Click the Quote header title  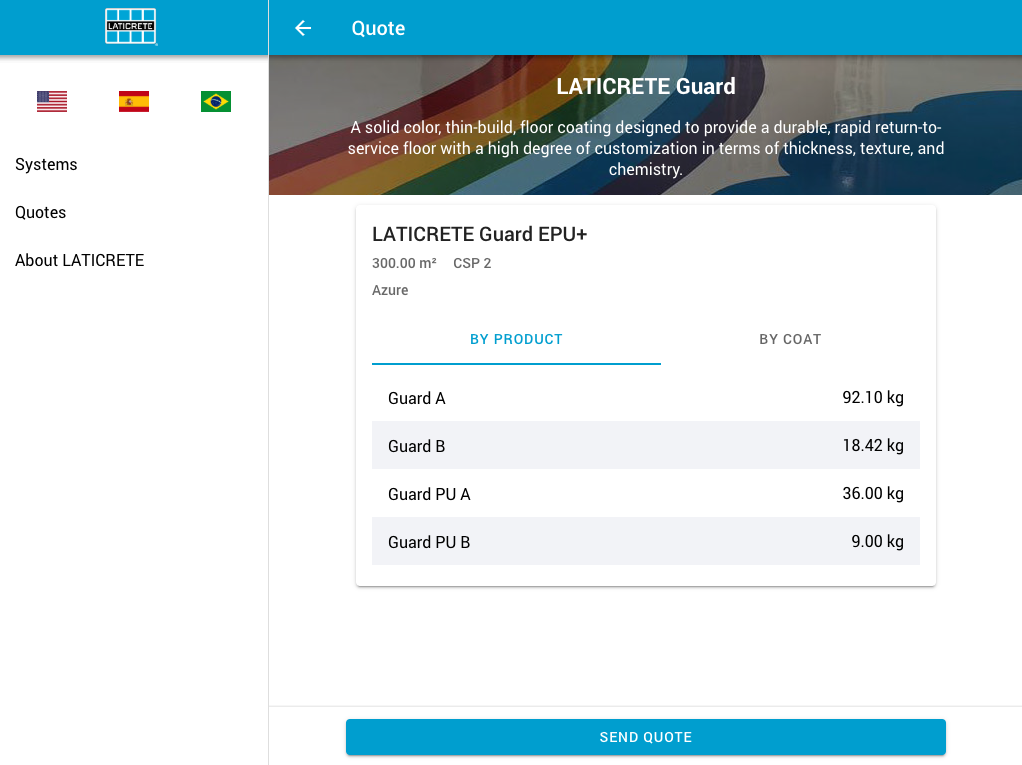(x=378, y=28)
